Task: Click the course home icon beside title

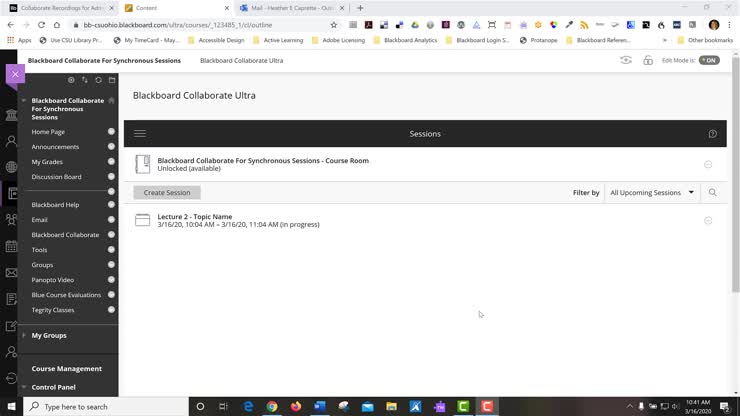Action: (111, 101)
